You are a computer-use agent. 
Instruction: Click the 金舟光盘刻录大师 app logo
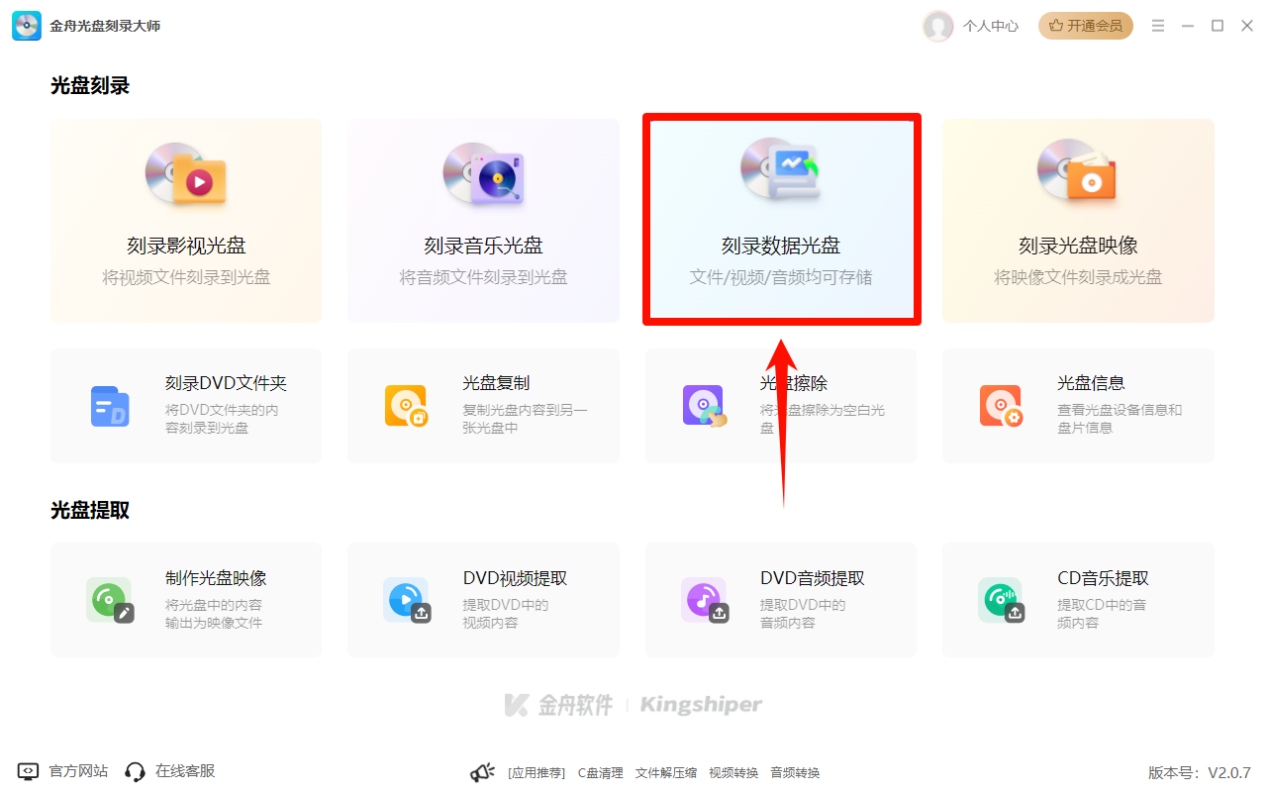[x=27, y=26]
